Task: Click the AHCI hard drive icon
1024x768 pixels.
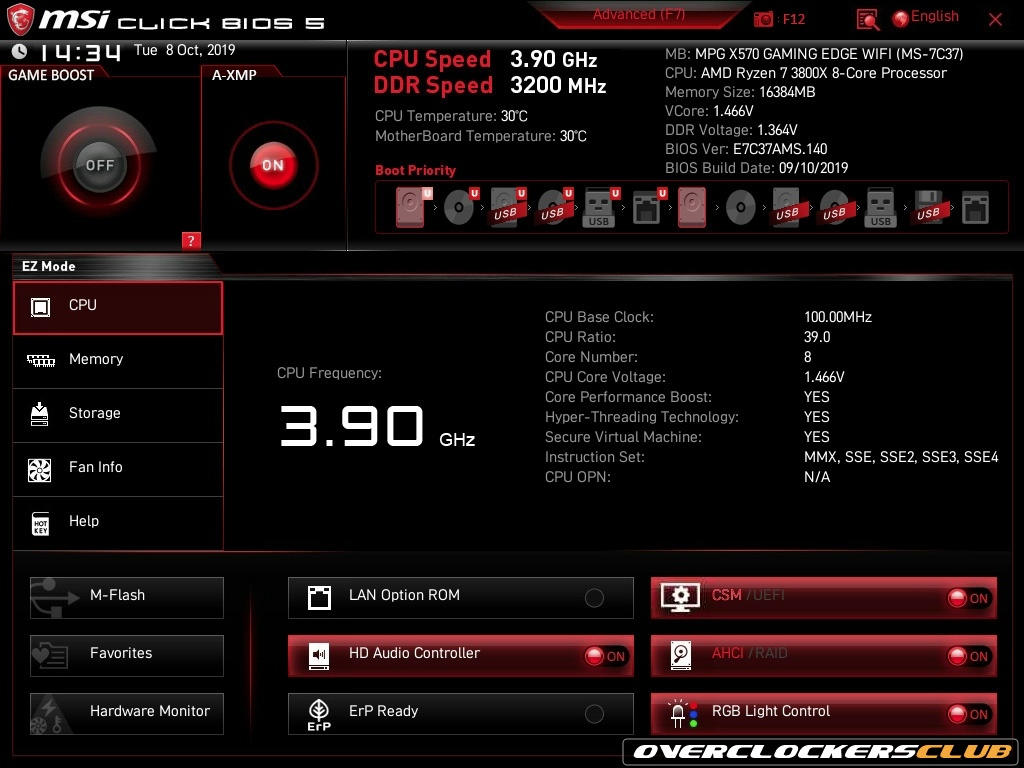Action: pyautogui.click(x=680, y=655)
